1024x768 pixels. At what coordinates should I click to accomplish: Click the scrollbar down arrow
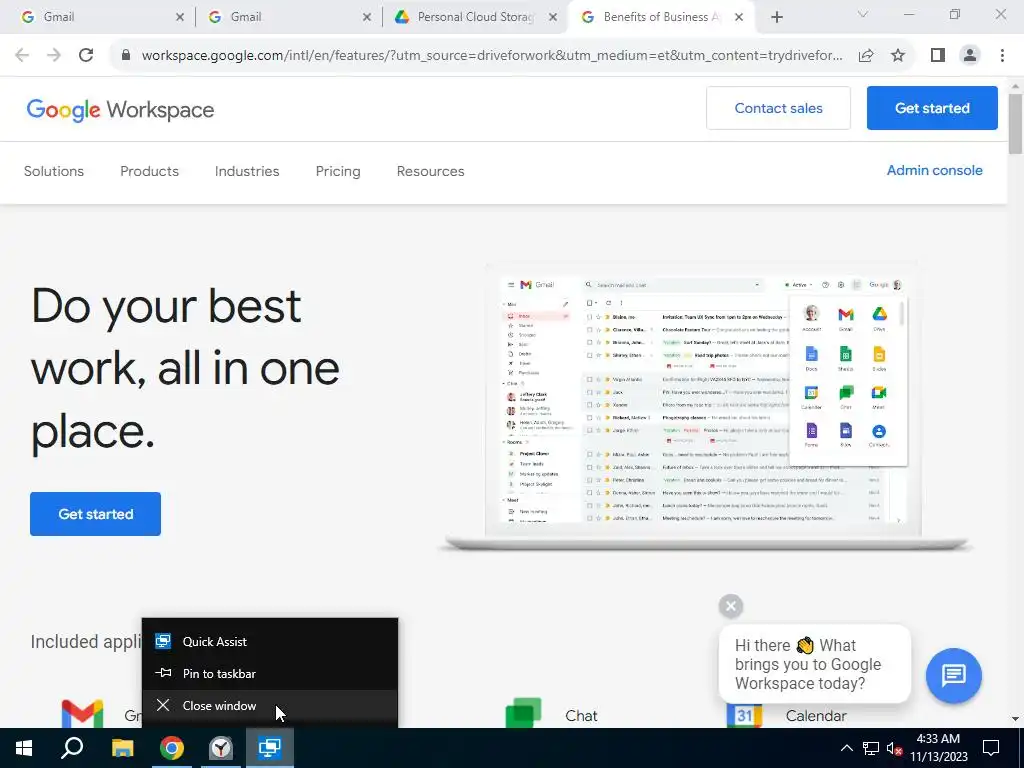coord(1015,719)
